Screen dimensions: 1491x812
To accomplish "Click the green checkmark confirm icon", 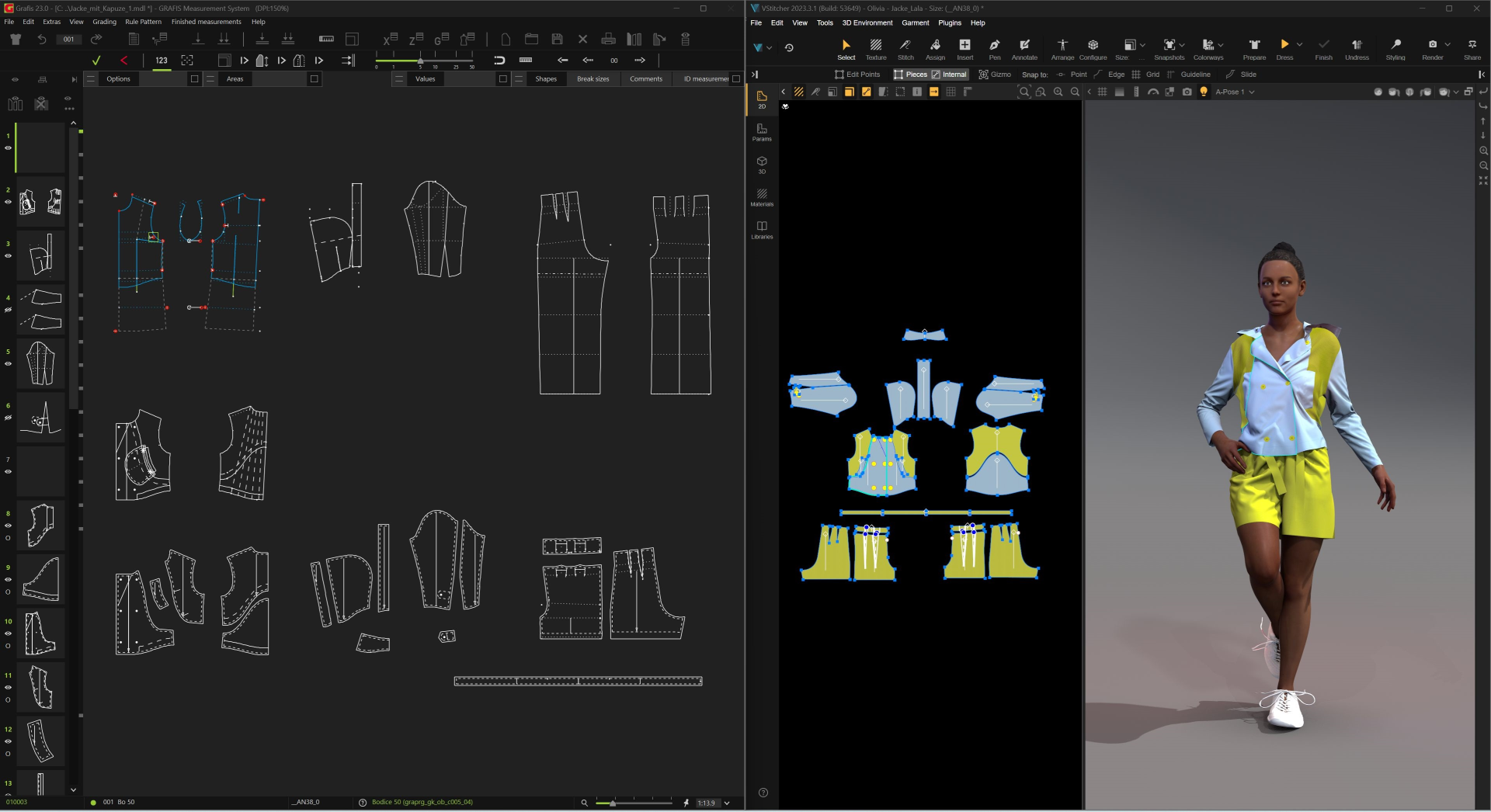I will 96,61.
